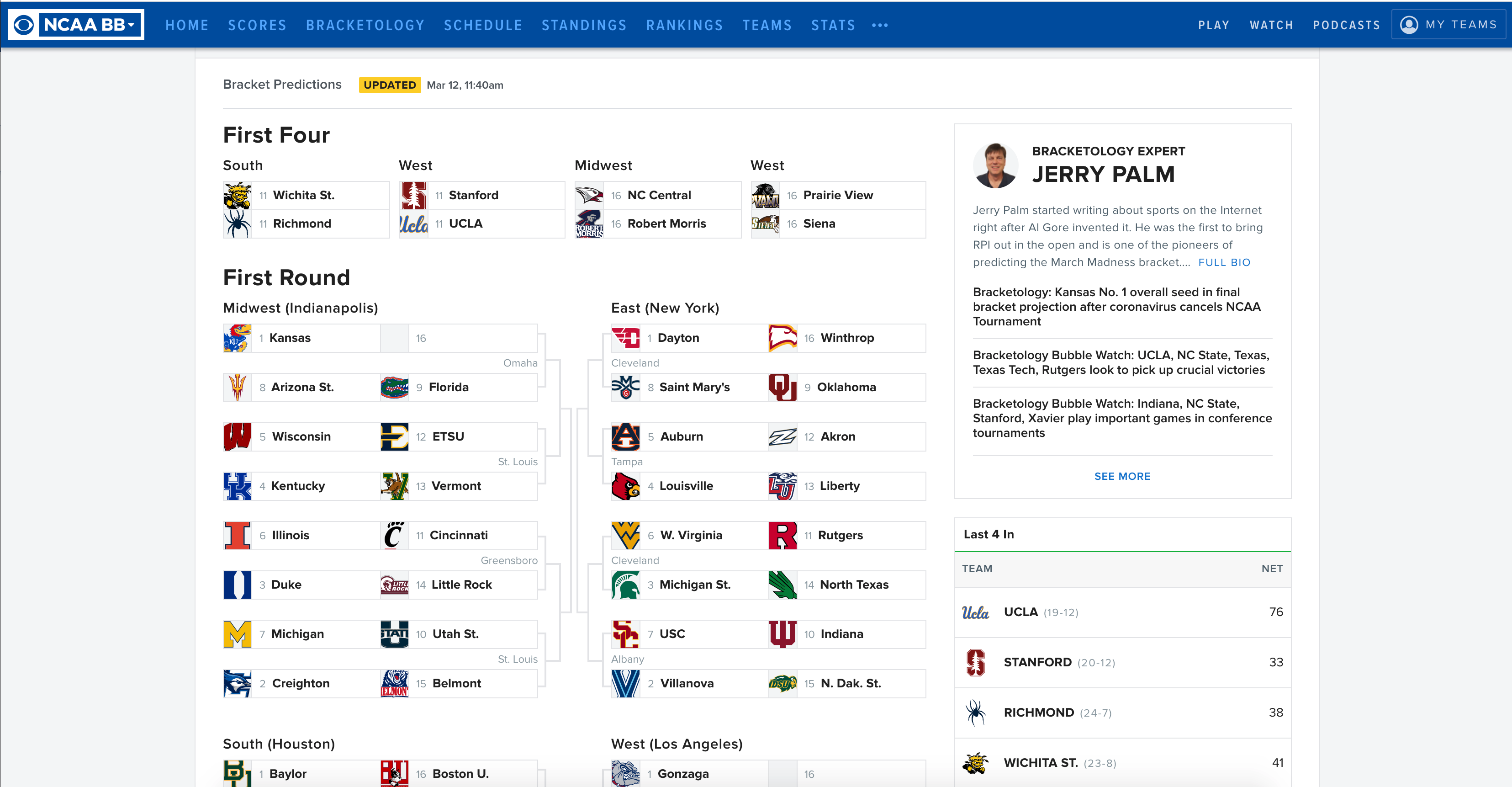Click the Wisconsin W logo
This screenshot has width=1512, height=787.
pos(237,437)
